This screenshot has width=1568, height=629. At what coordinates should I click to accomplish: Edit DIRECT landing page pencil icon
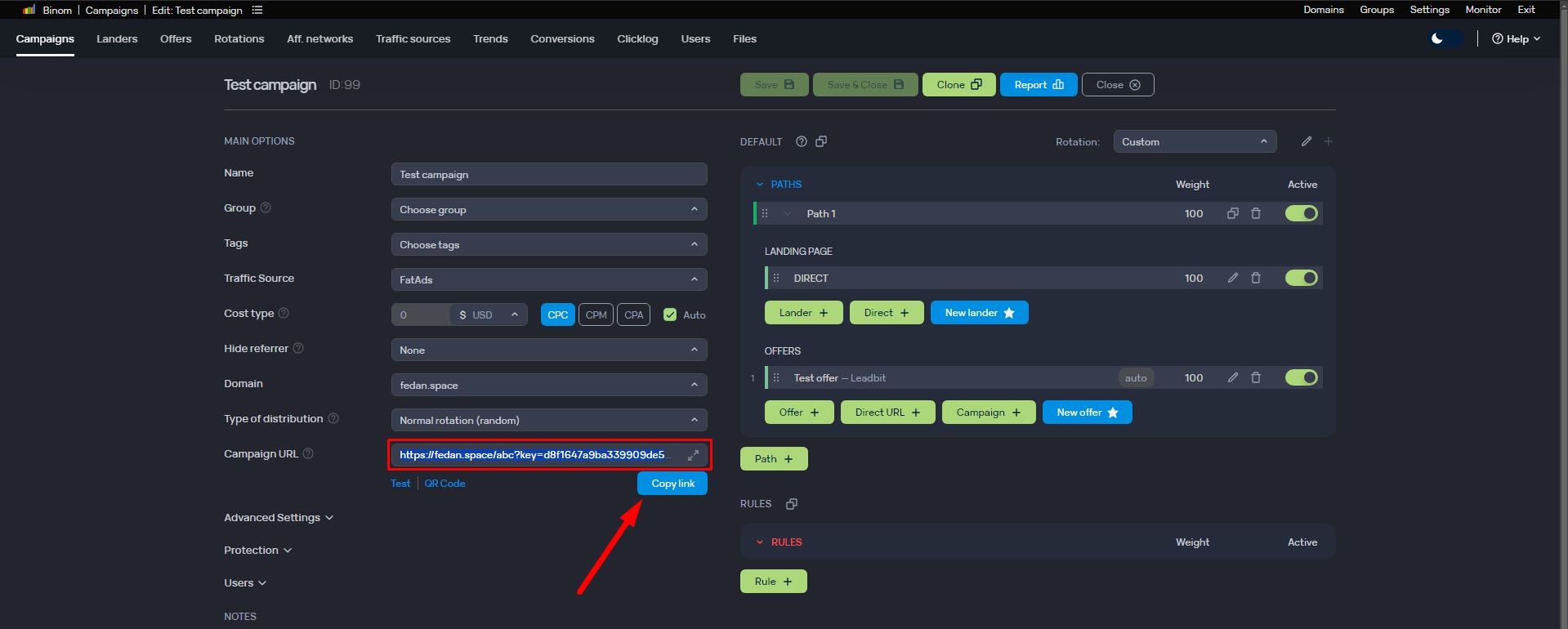pos(1233,278)
